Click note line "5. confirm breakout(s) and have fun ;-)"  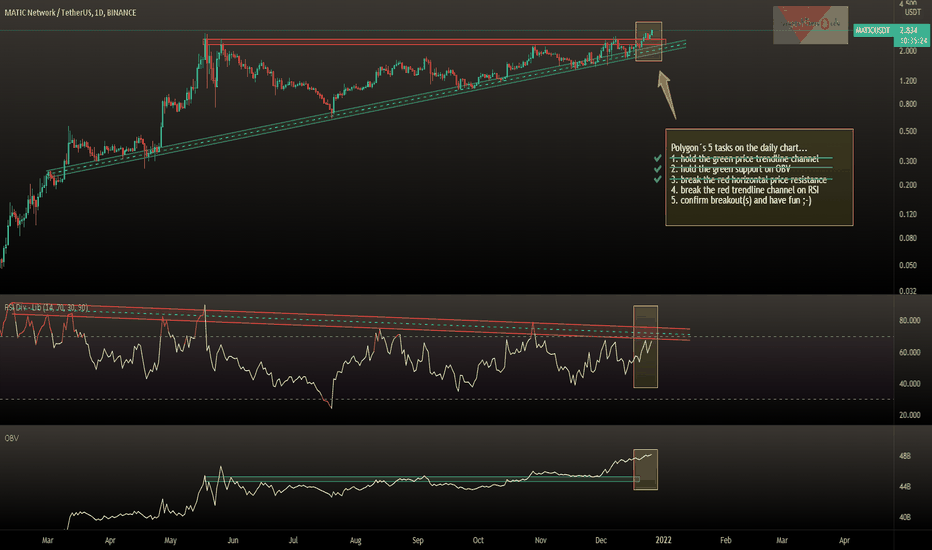741,200
